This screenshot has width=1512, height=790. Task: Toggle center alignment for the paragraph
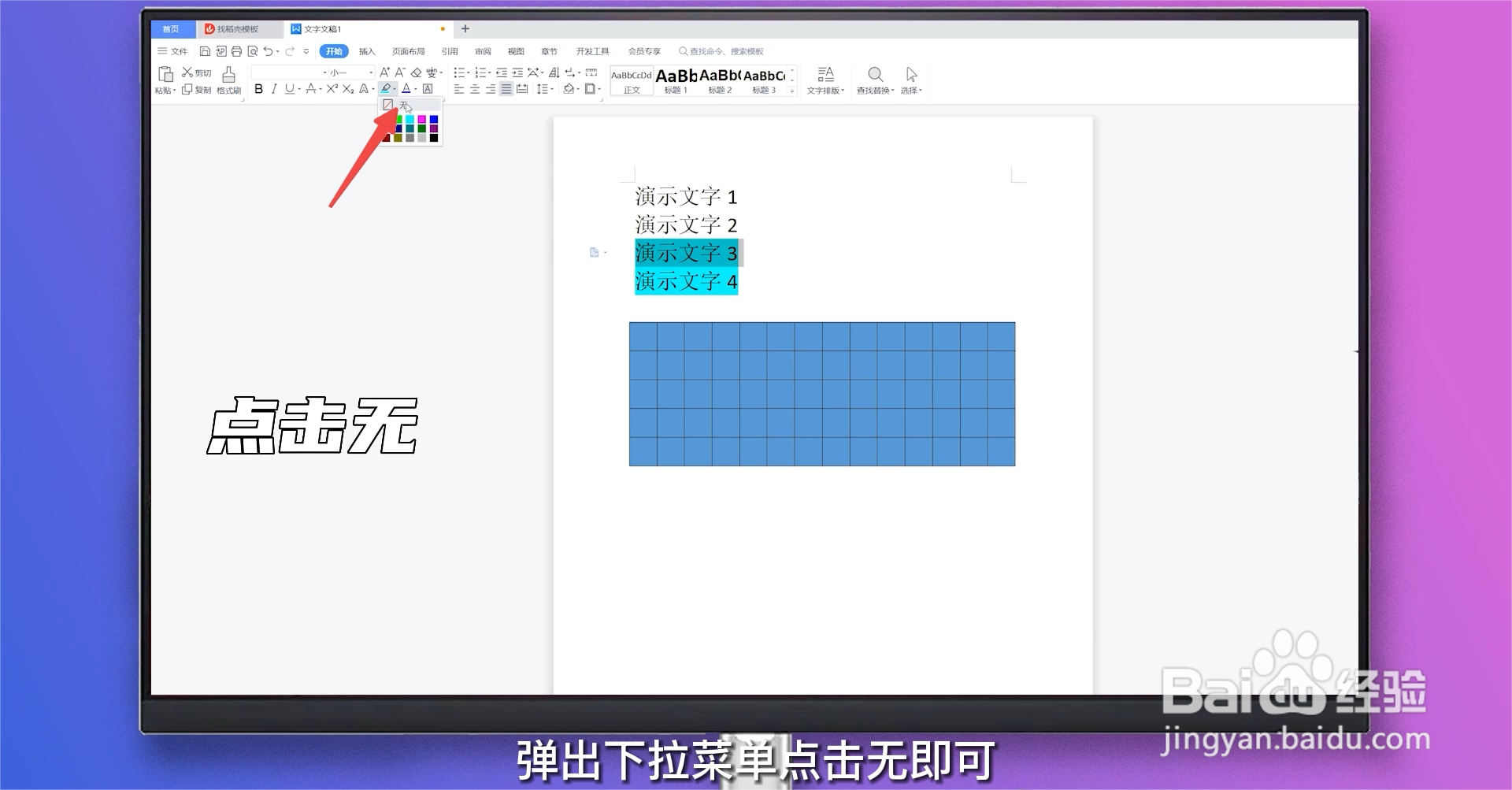474,89
